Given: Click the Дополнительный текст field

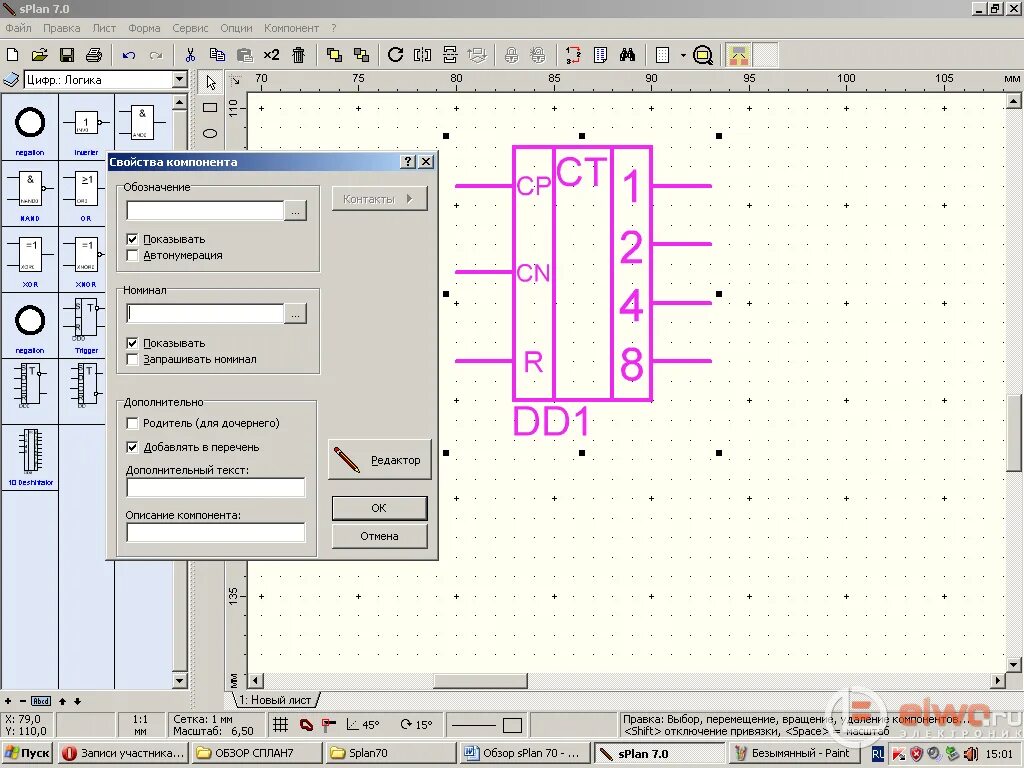Looking at the screenshot, I should tap(216, 487).
